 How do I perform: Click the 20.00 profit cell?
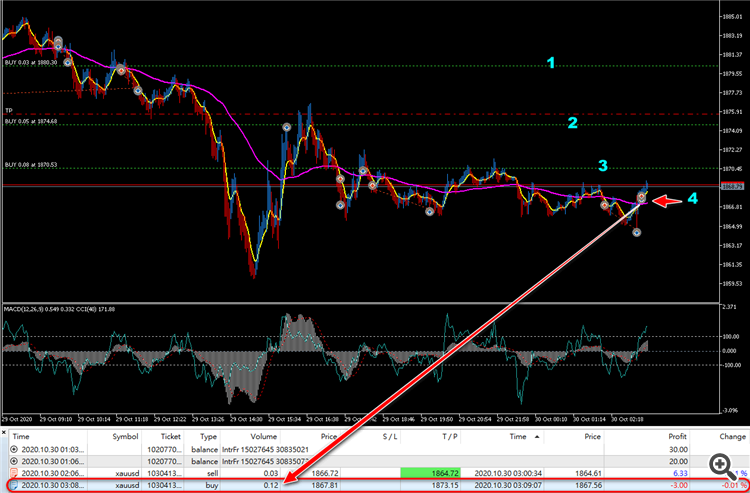point(677,461)
